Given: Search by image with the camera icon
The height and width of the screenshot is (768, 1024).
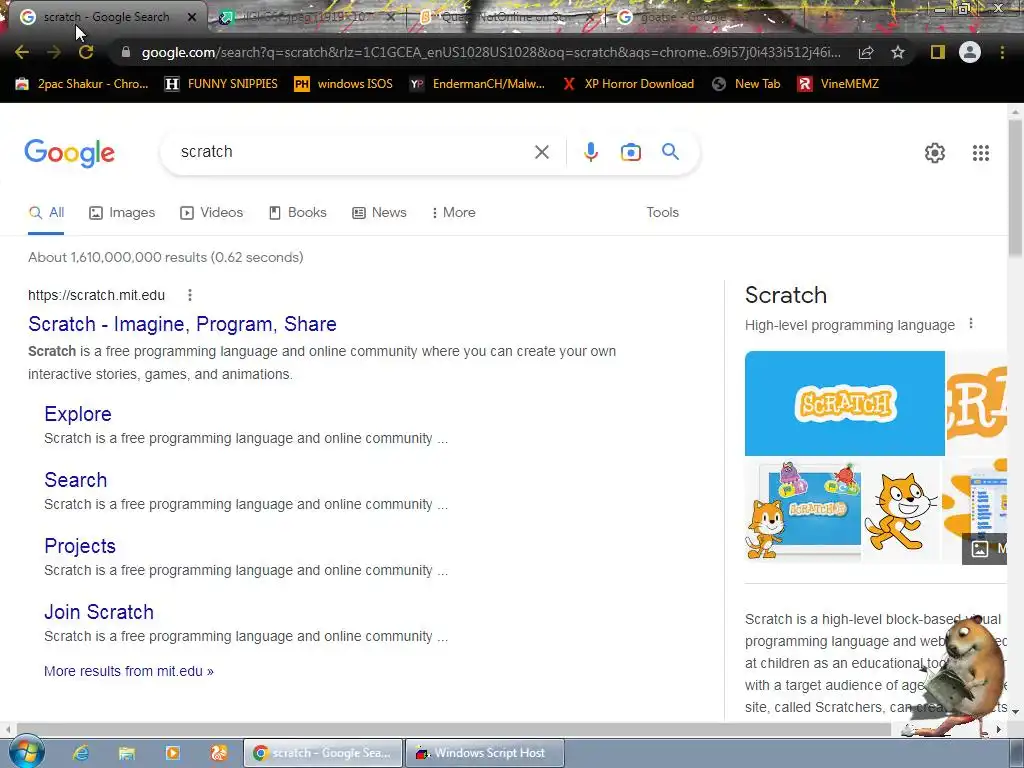Looking at the screenshot, I should click(630, 152).
